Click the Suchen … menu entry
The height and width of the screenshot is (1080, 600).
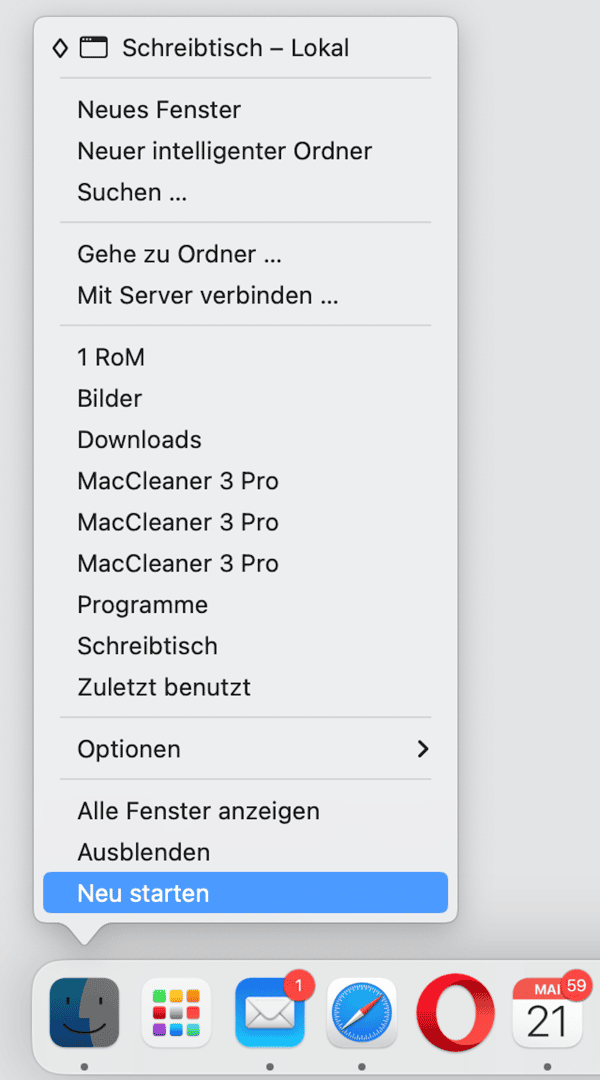coord(132,192)
